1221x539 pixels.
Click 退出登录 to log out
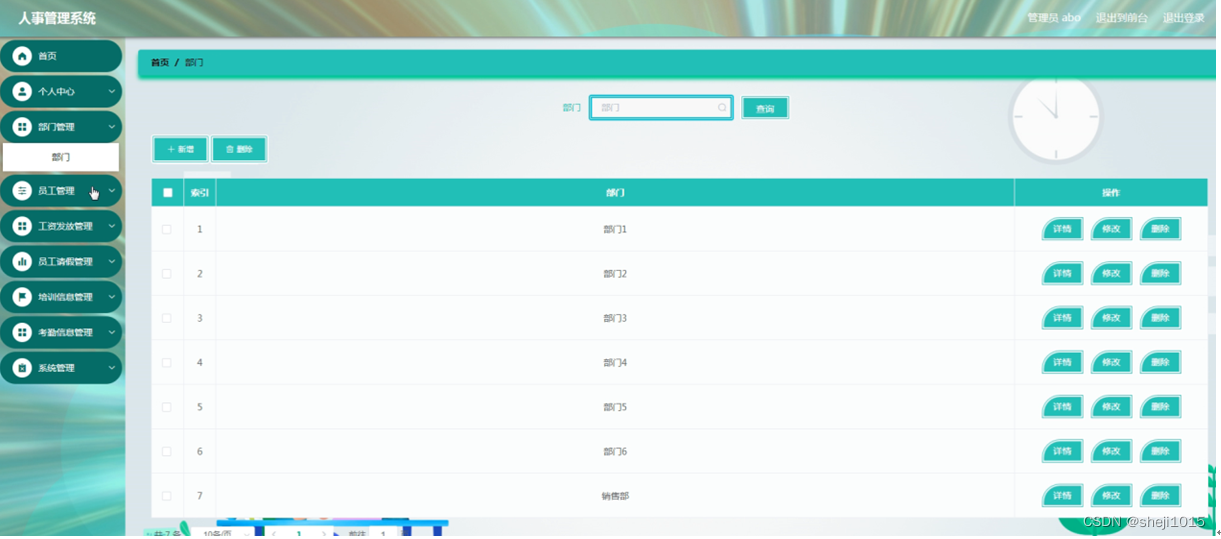[x=1183, y=18]
